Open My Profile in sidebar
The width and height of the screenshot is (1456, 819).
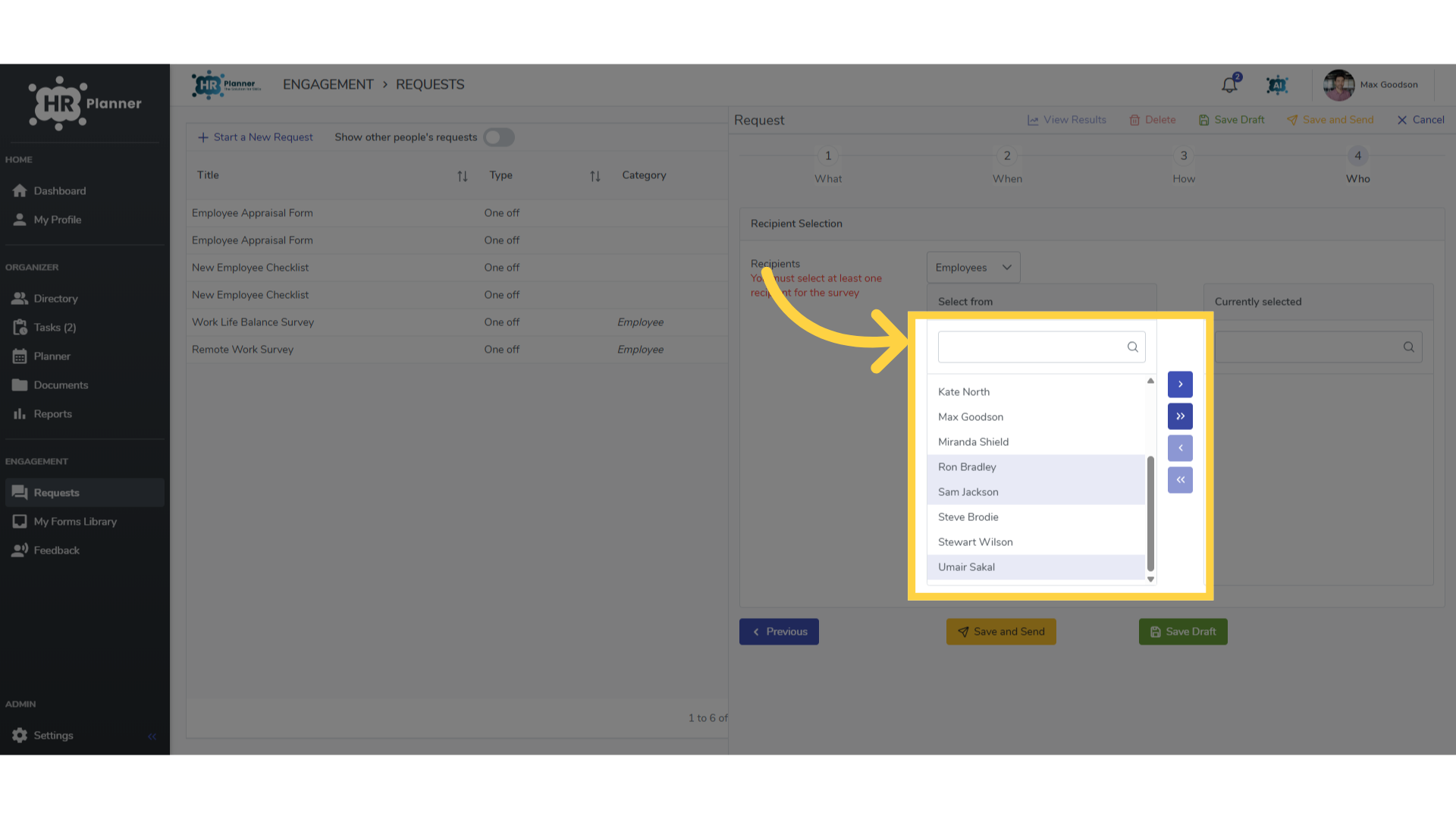pos(83,220)
